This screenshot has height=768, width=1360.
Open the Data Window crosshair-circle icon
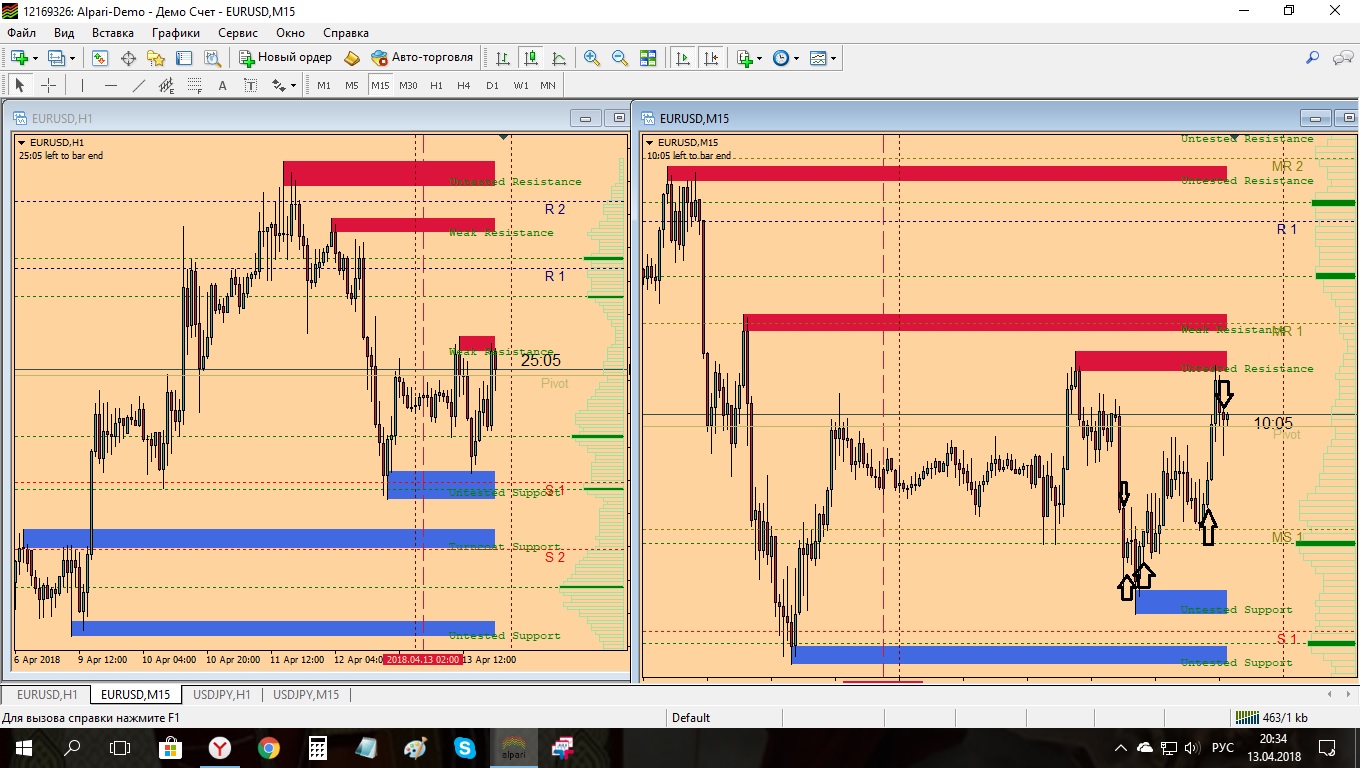tap(128, 58)
